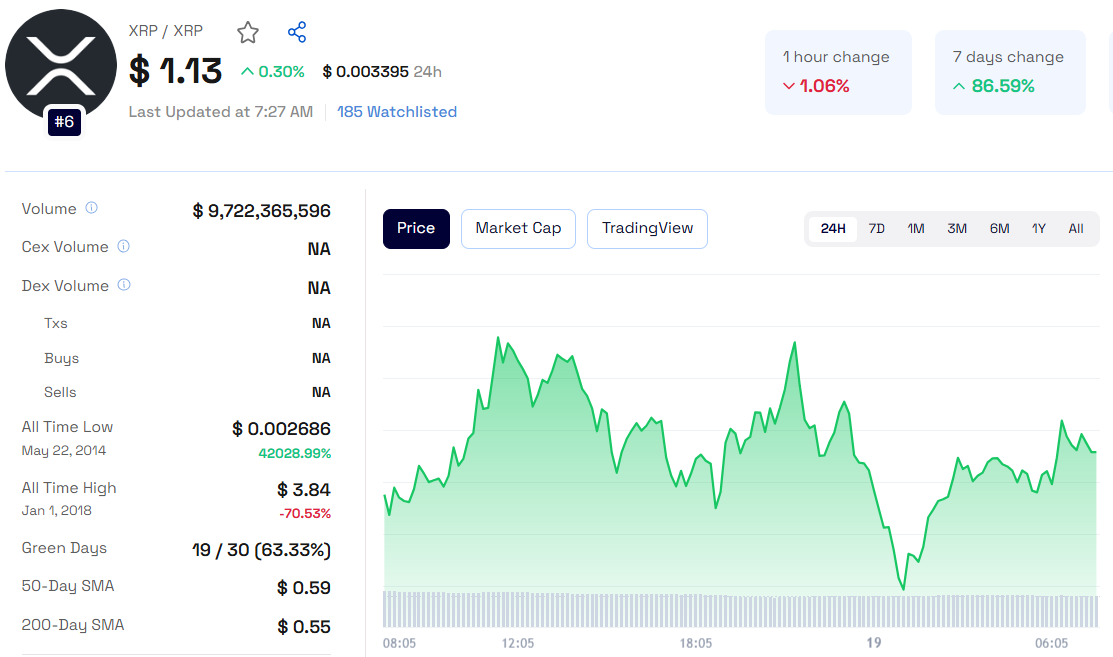1113x657 pixels.
Task: Click the lowest dip point on price chart
Action: click(x=903, y=588)
